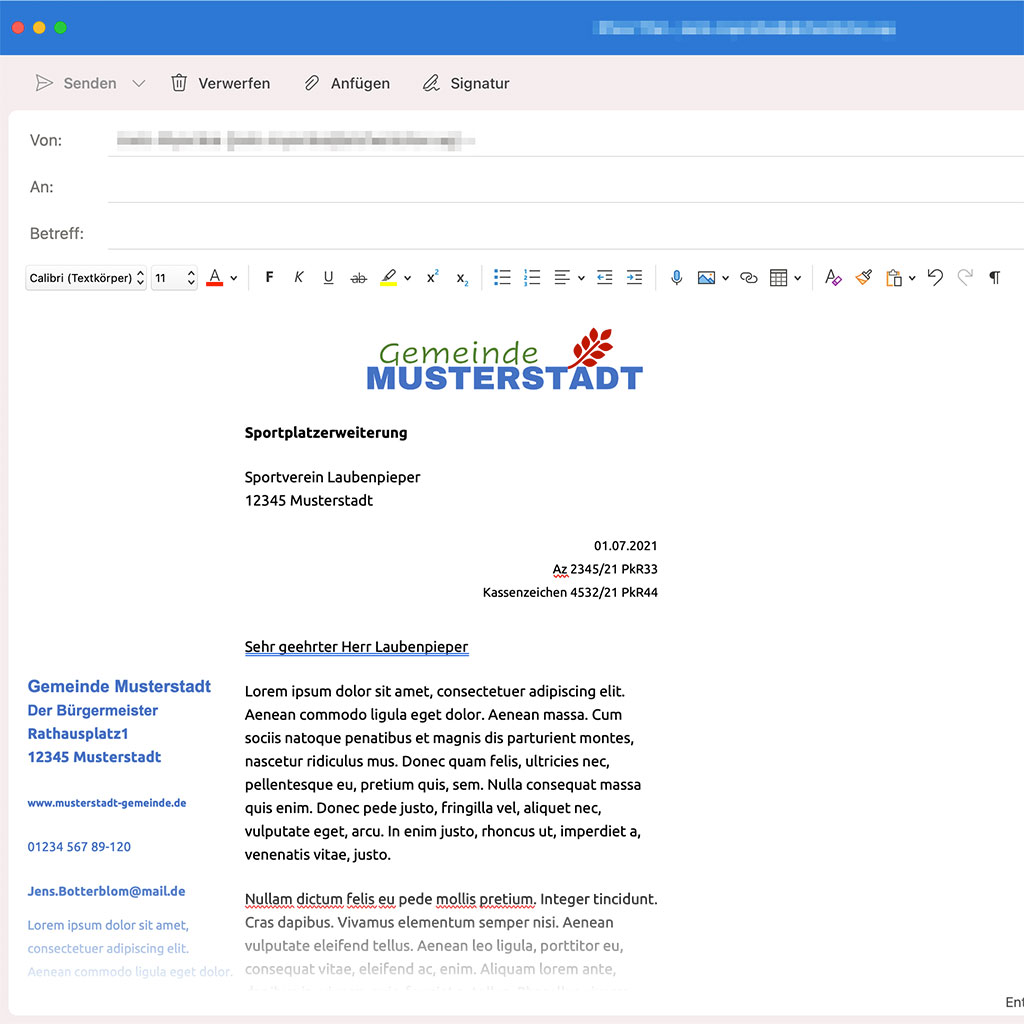This screenshot has width=1024, height=1024.
Task: Insert a numbered list
Action: click(532, 278)
